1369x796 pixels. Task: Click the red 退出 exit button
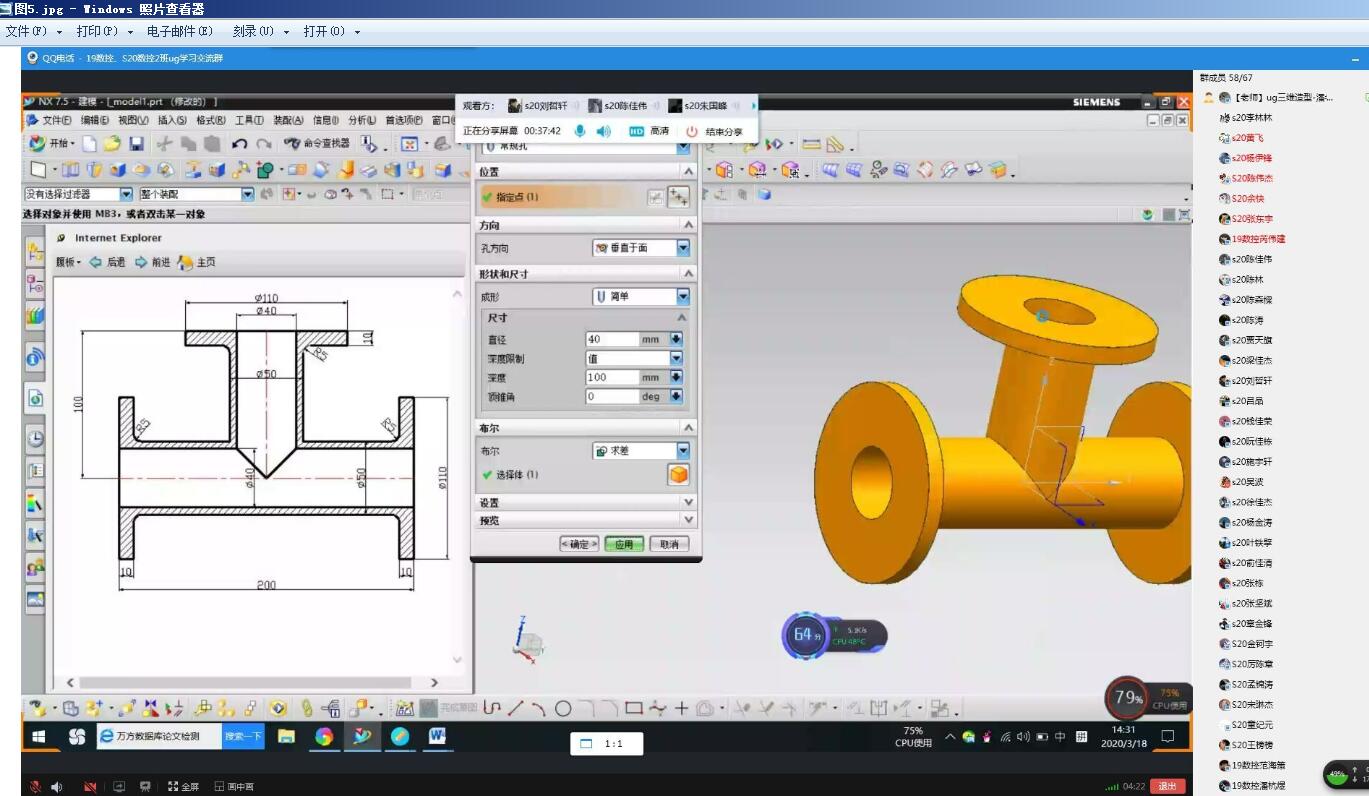pos(1167,786)
